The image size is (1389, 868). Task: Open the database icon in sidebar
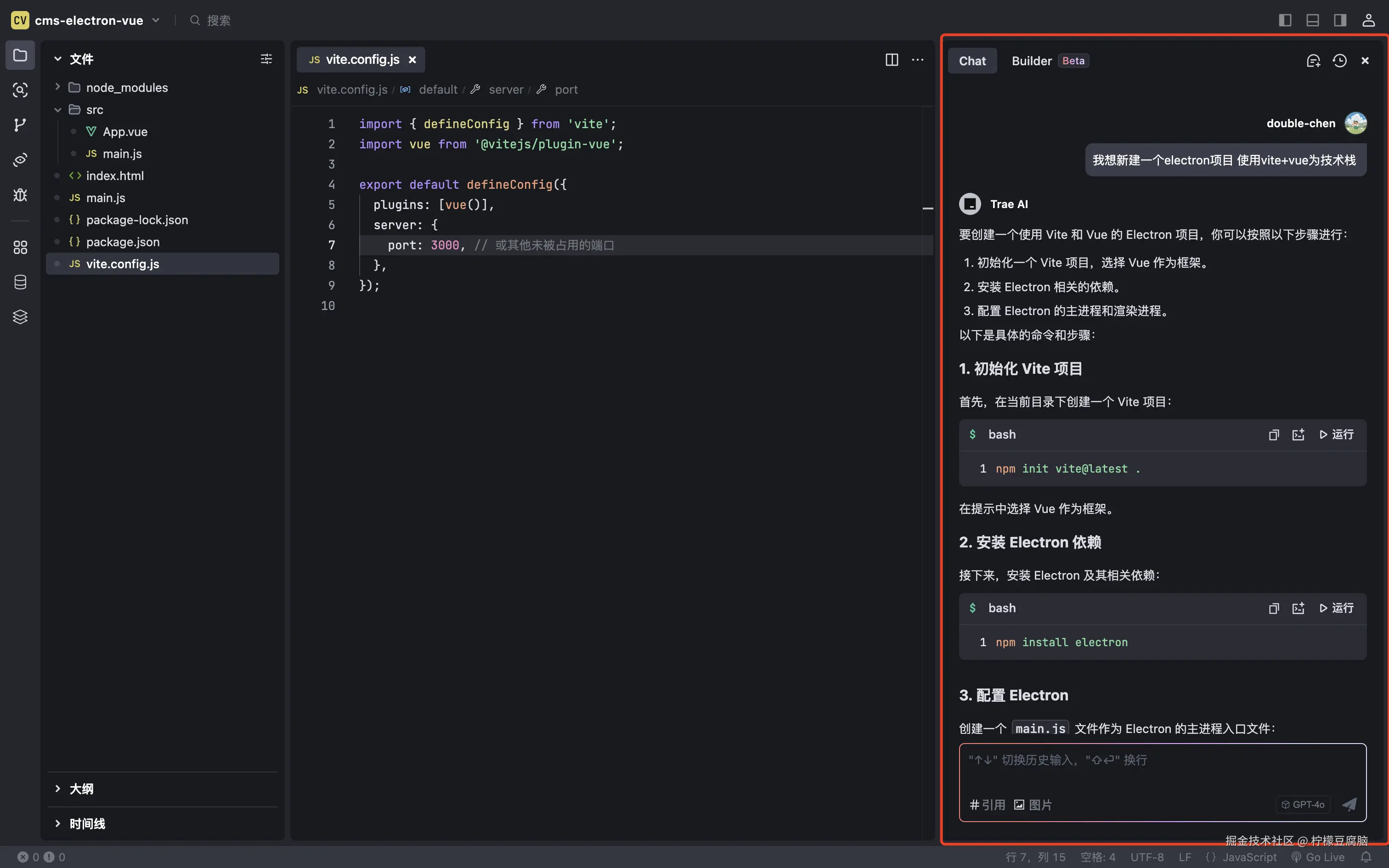pos(20,282)
